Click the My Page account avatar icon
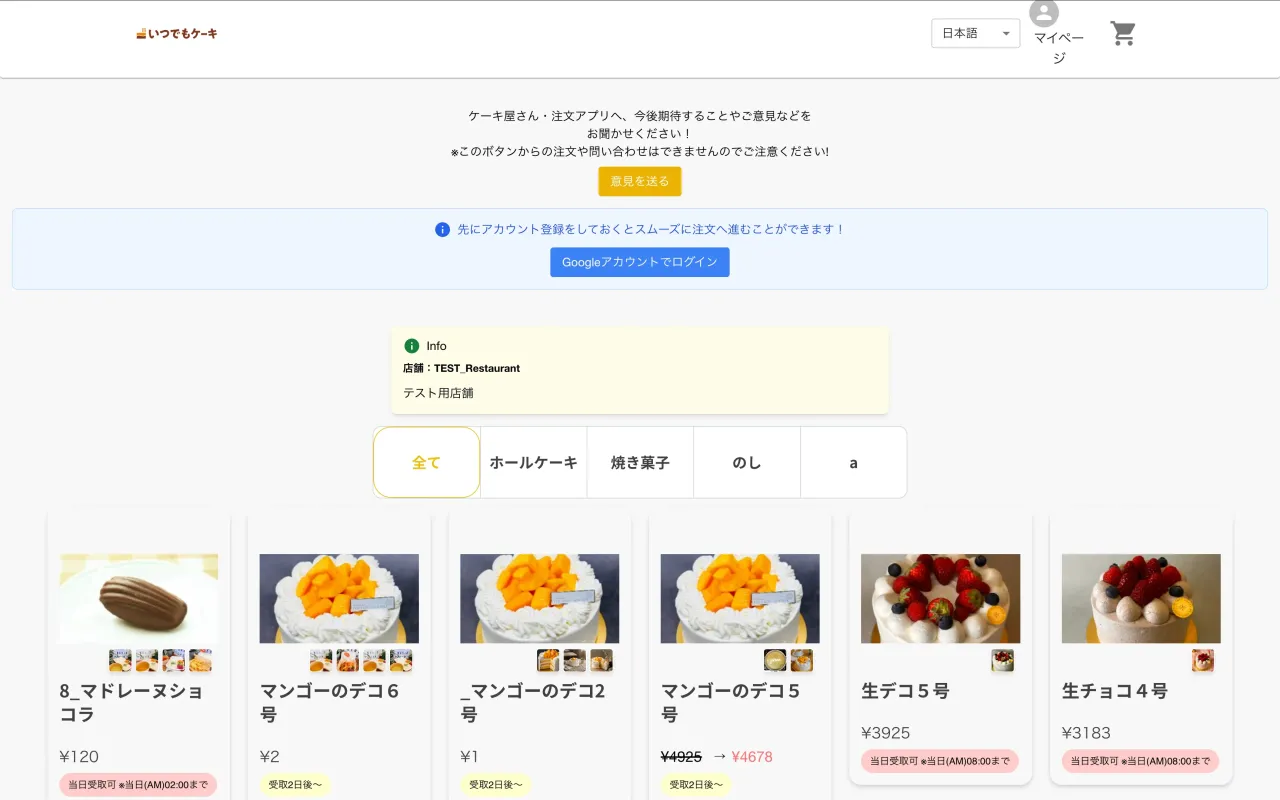Viewport: 1280px width, 800px height. coord(1044,14)
